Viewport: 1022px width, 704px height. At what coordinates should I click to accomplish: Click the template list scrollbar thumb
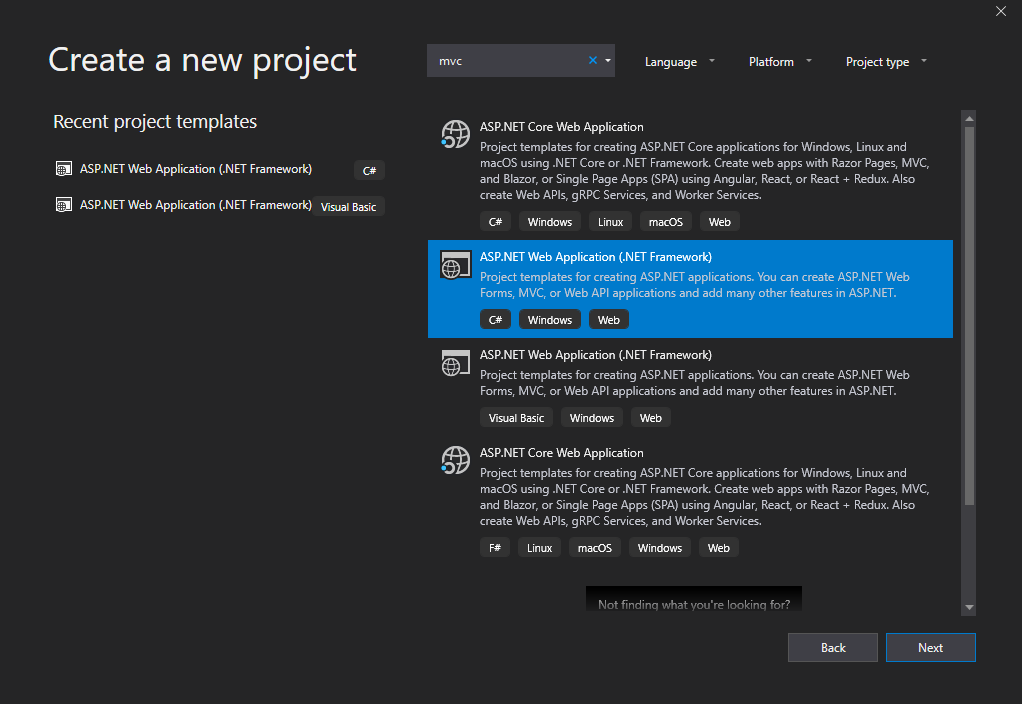969,315
